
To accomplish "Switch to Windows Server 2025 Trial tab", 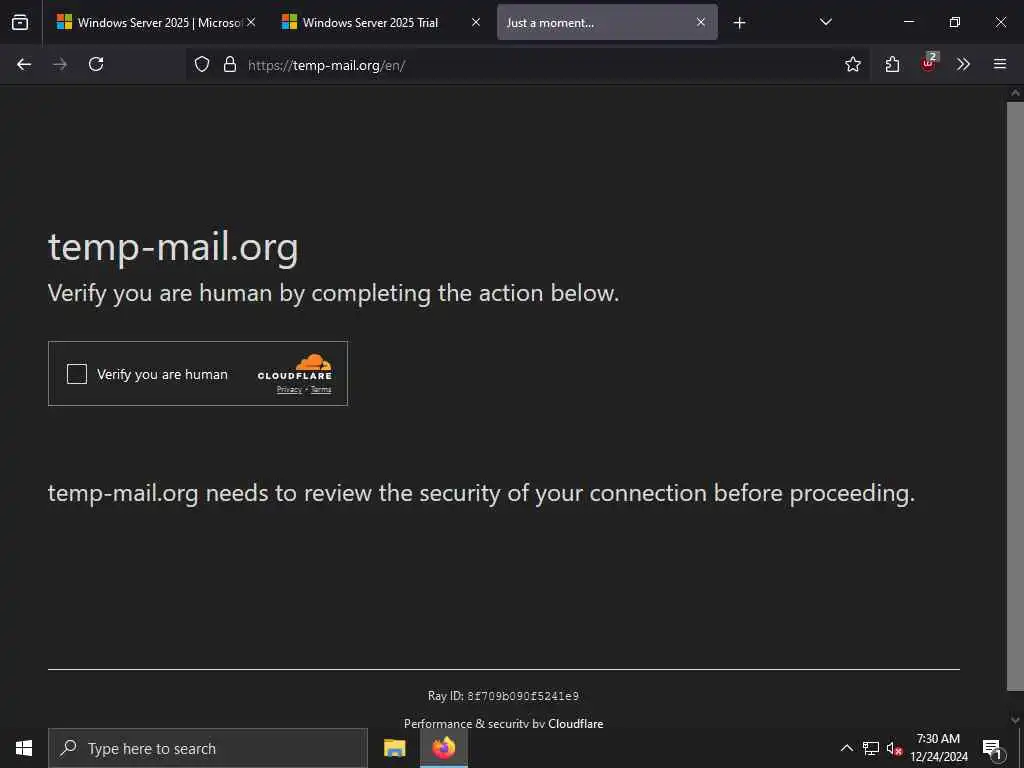I will pyautogui.click(x=381, y=22).
